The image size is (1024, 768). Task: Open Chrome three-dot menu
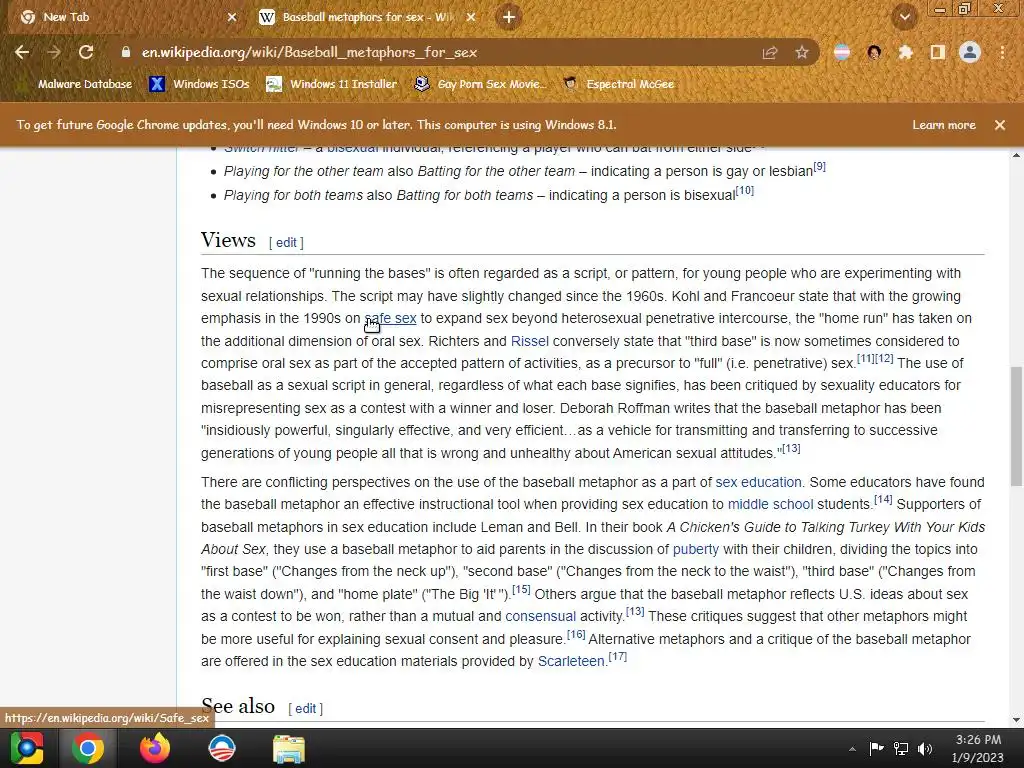(x=1002, y=52)
